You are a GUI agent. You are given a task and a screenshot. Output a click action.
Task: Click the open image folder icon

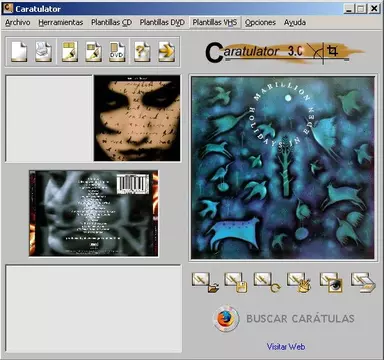[205, 283]
